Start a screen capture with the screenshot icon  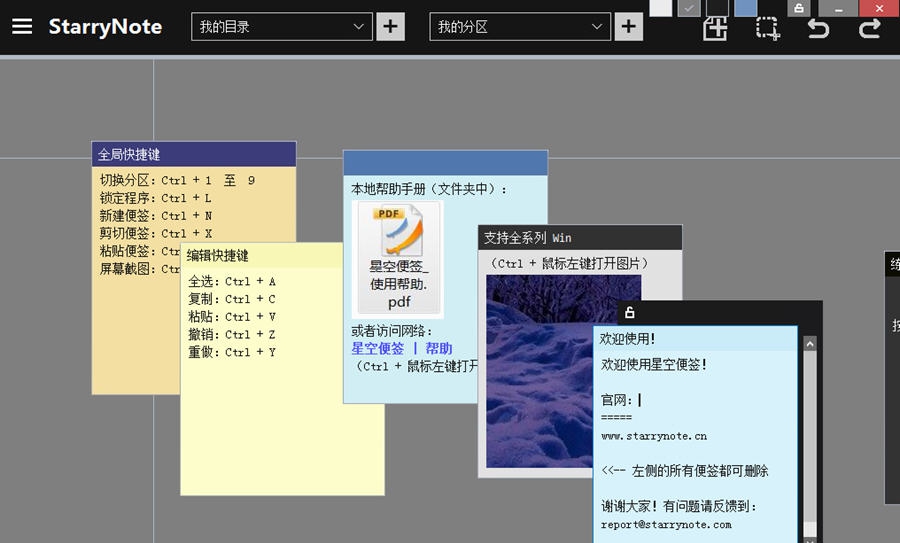[x=767, y=28]
